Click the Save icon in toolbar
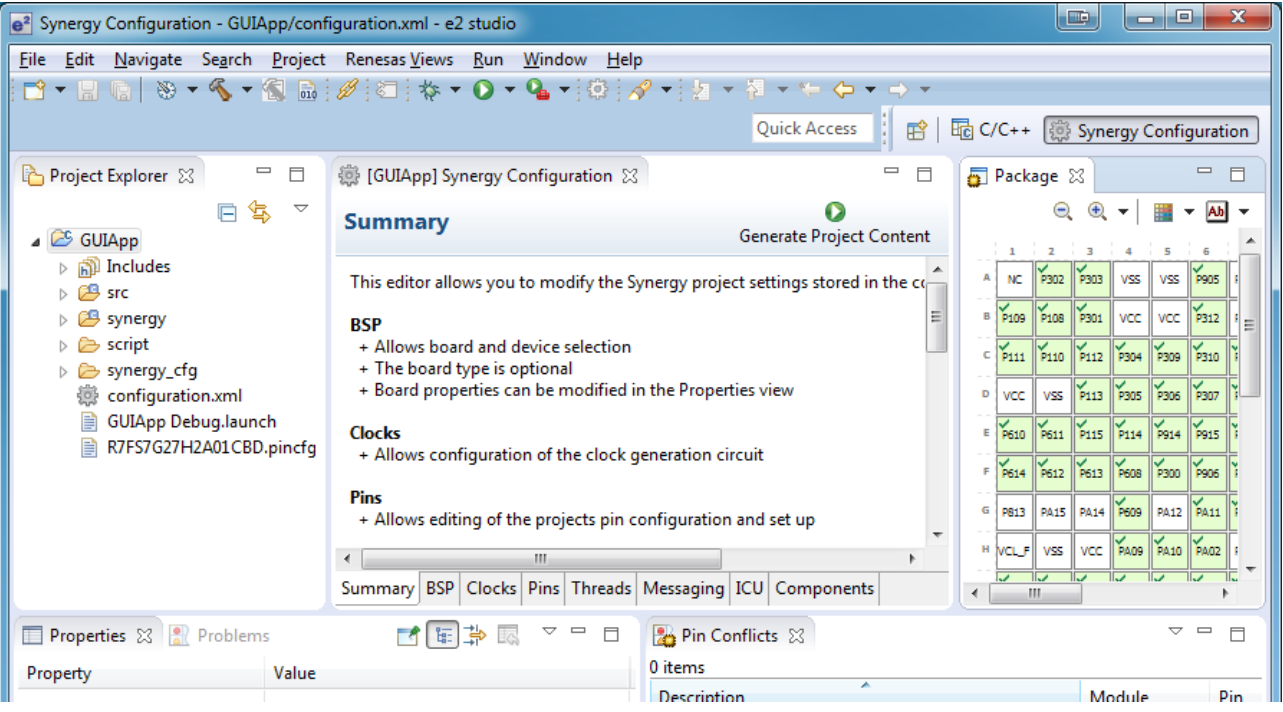 88,90
